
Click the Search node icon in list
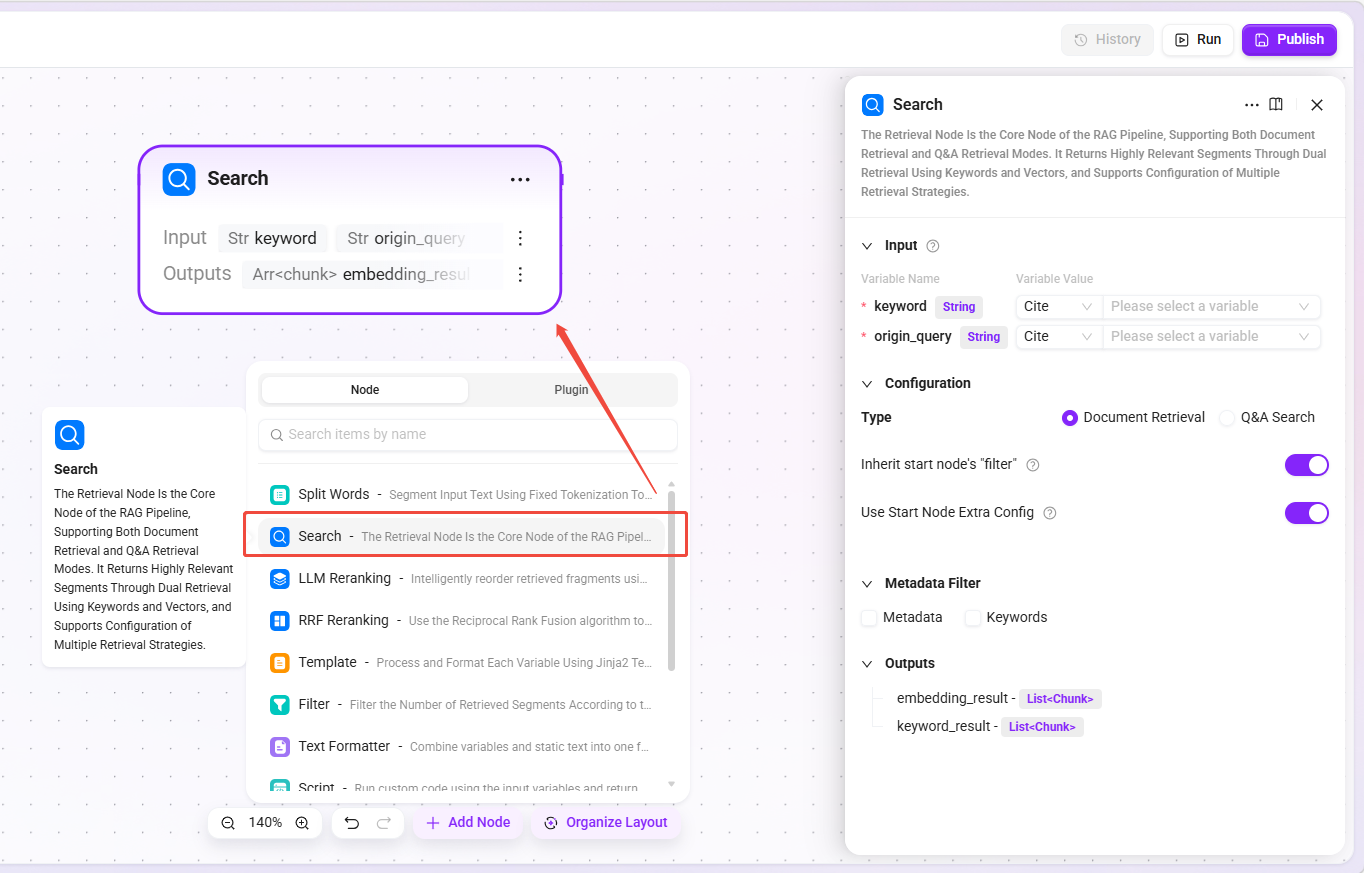click(280, 536)
